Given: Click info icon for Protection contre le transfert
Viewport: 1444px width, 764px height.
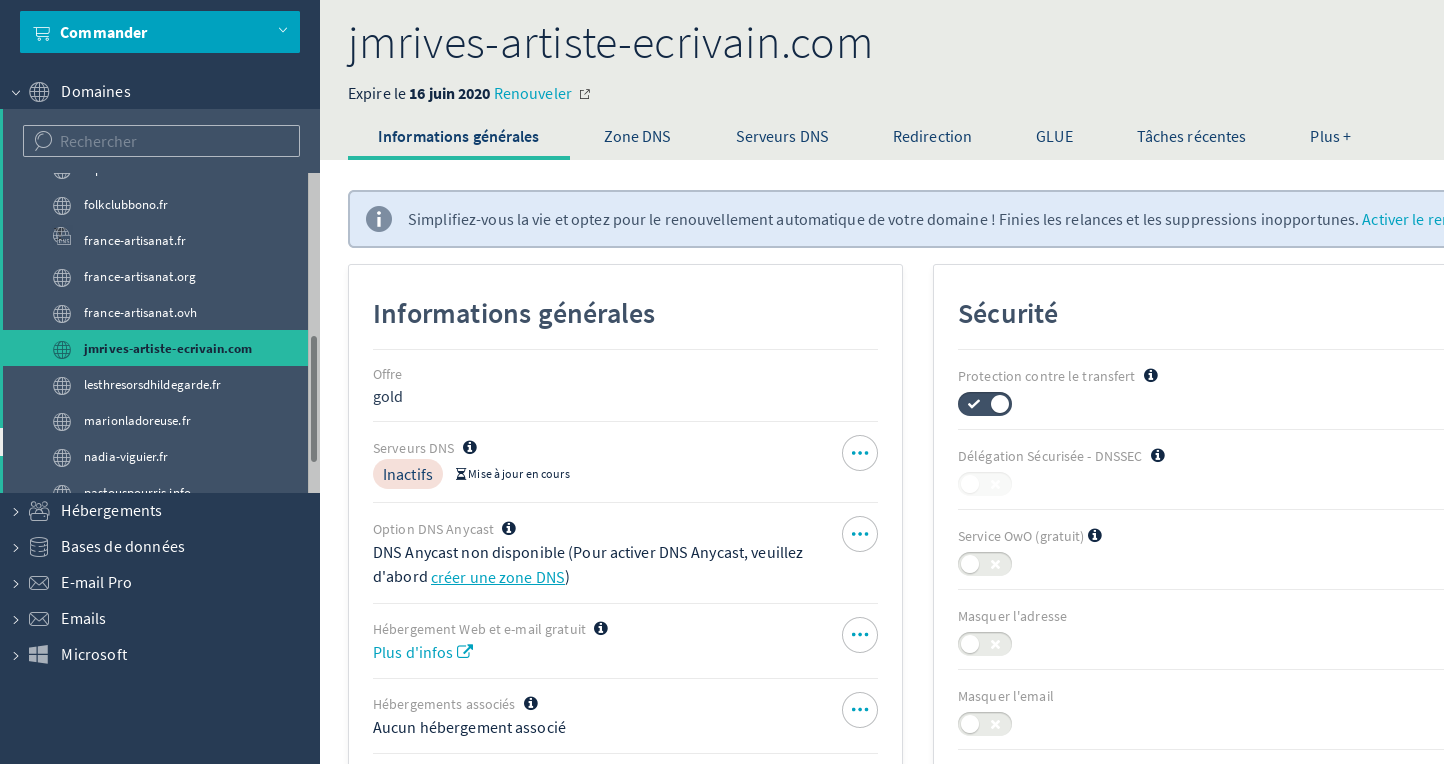Looking at the screenshot, I should 1151,375.
